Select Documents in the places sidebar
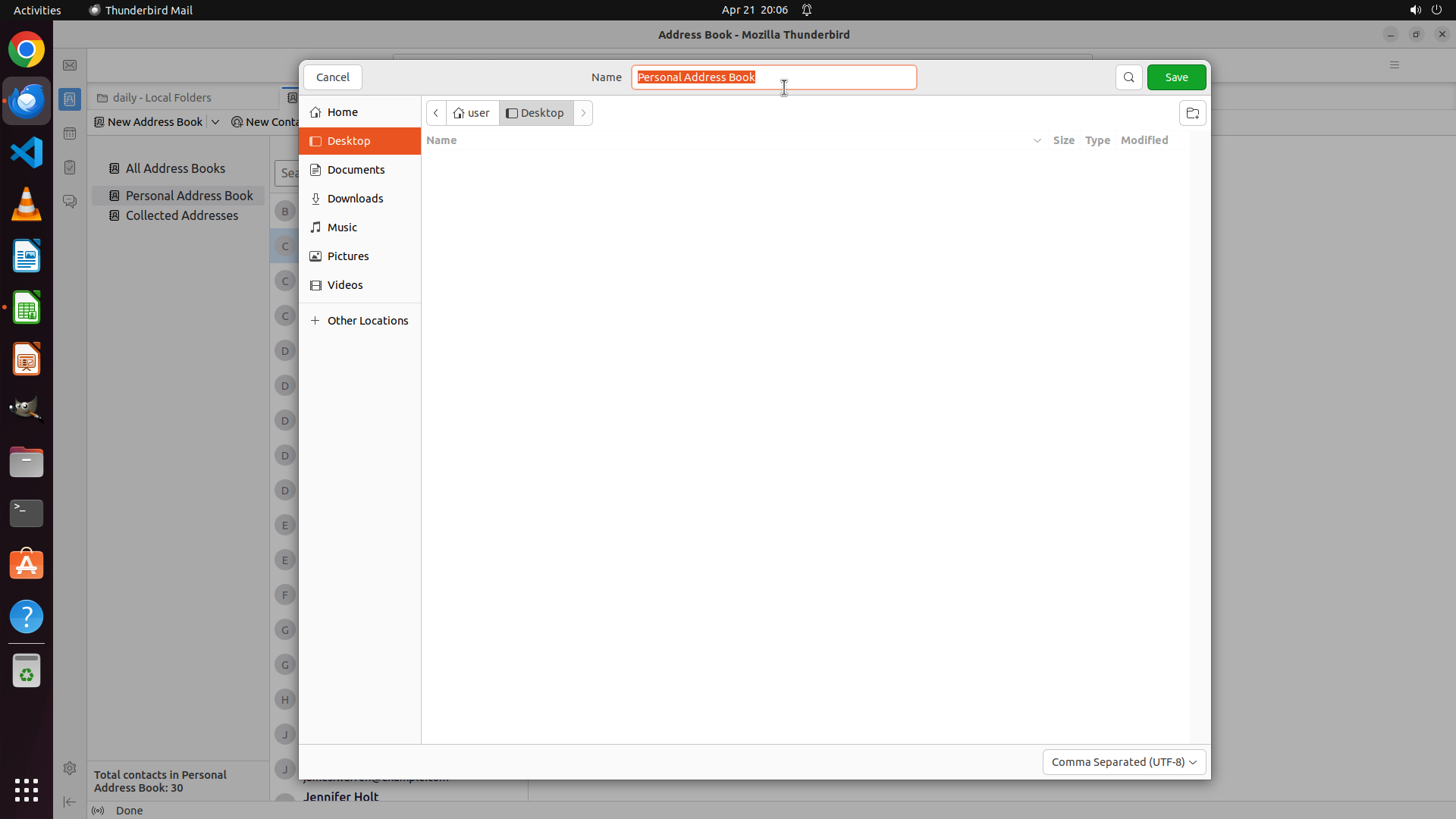This screenshot has height=819, width=1456. click(x=356, y=170)
